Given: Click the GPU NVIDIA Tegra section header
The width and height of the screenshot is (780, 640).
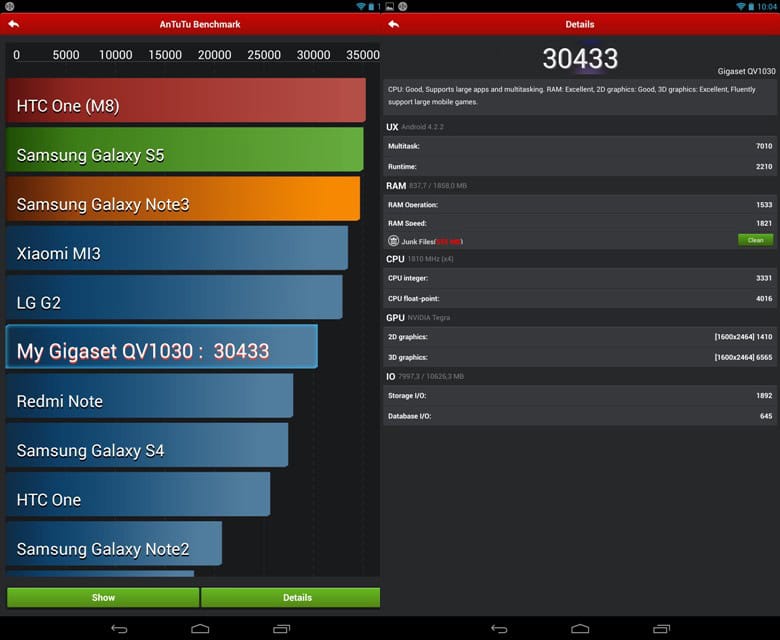Looking at the screenshot, I should pos(418,318).
